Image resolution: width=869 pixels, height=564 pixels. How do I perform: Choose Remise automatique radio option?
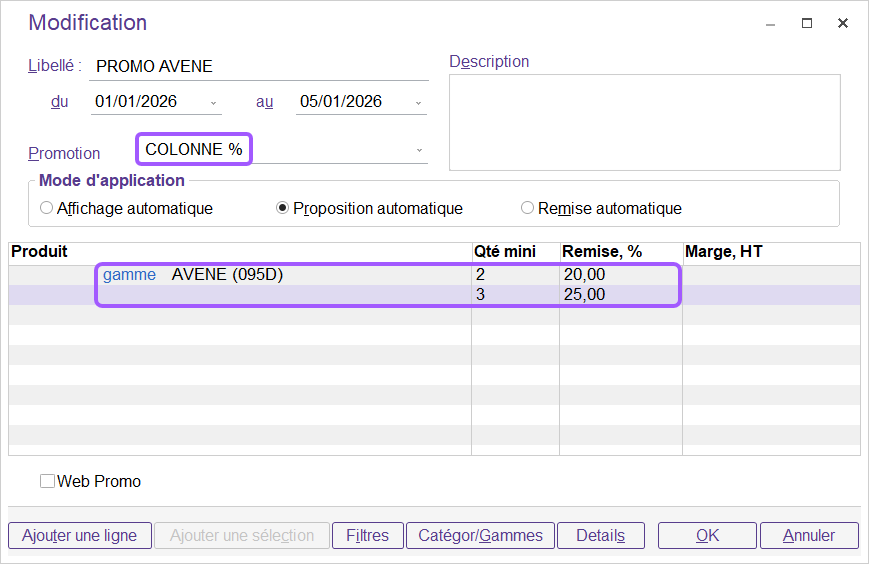point(527,209)
